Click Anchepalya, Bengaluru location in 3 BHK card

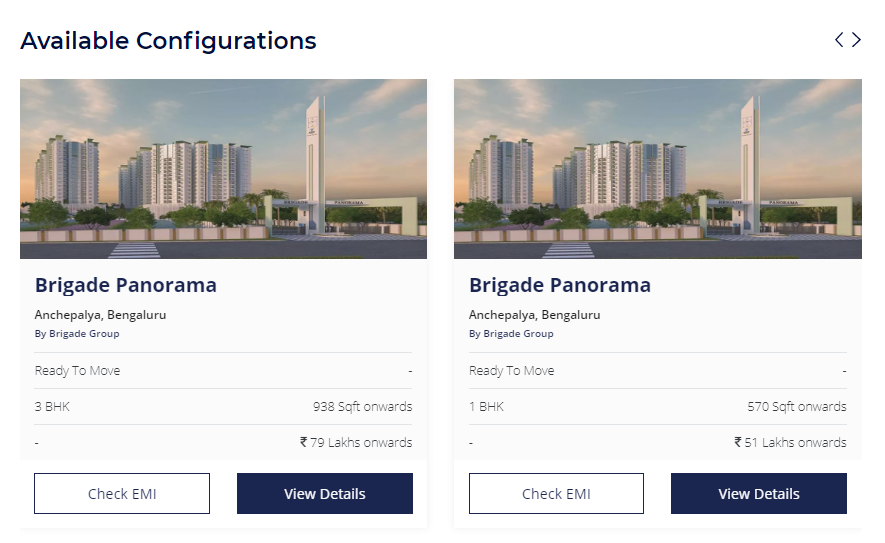[x=100, y=314]
